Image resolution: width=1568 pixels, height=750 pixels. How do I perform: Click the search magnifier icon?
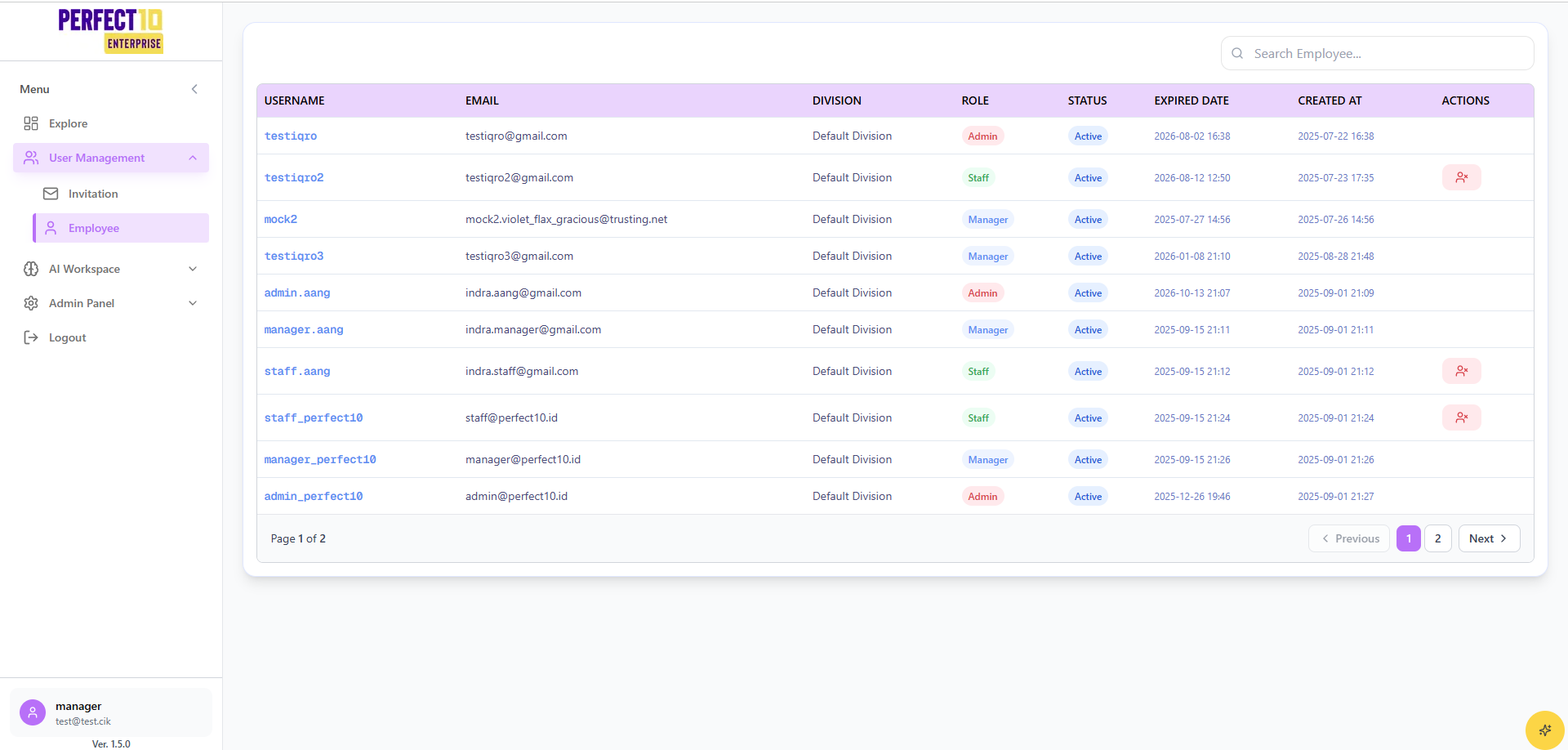1237,53
